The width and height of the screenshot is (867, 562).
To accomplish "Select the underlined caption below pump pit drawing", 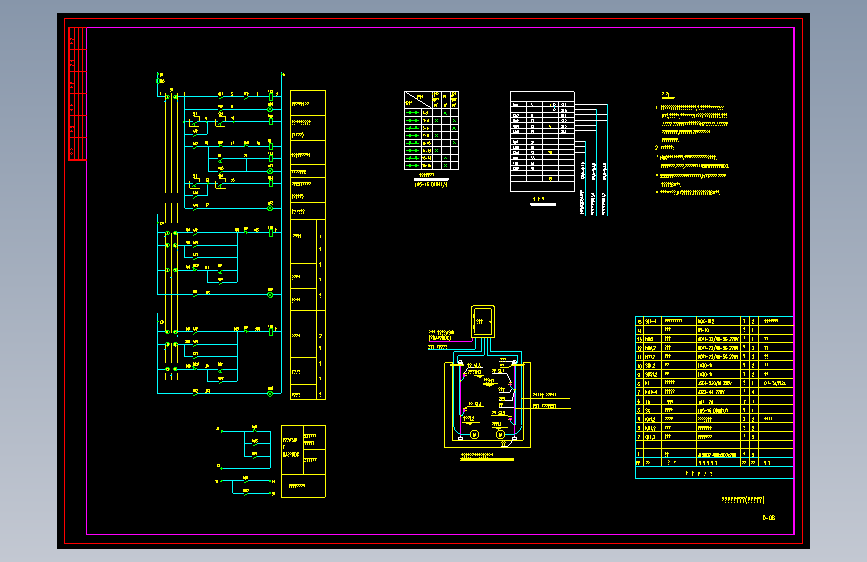I will 487,456.
